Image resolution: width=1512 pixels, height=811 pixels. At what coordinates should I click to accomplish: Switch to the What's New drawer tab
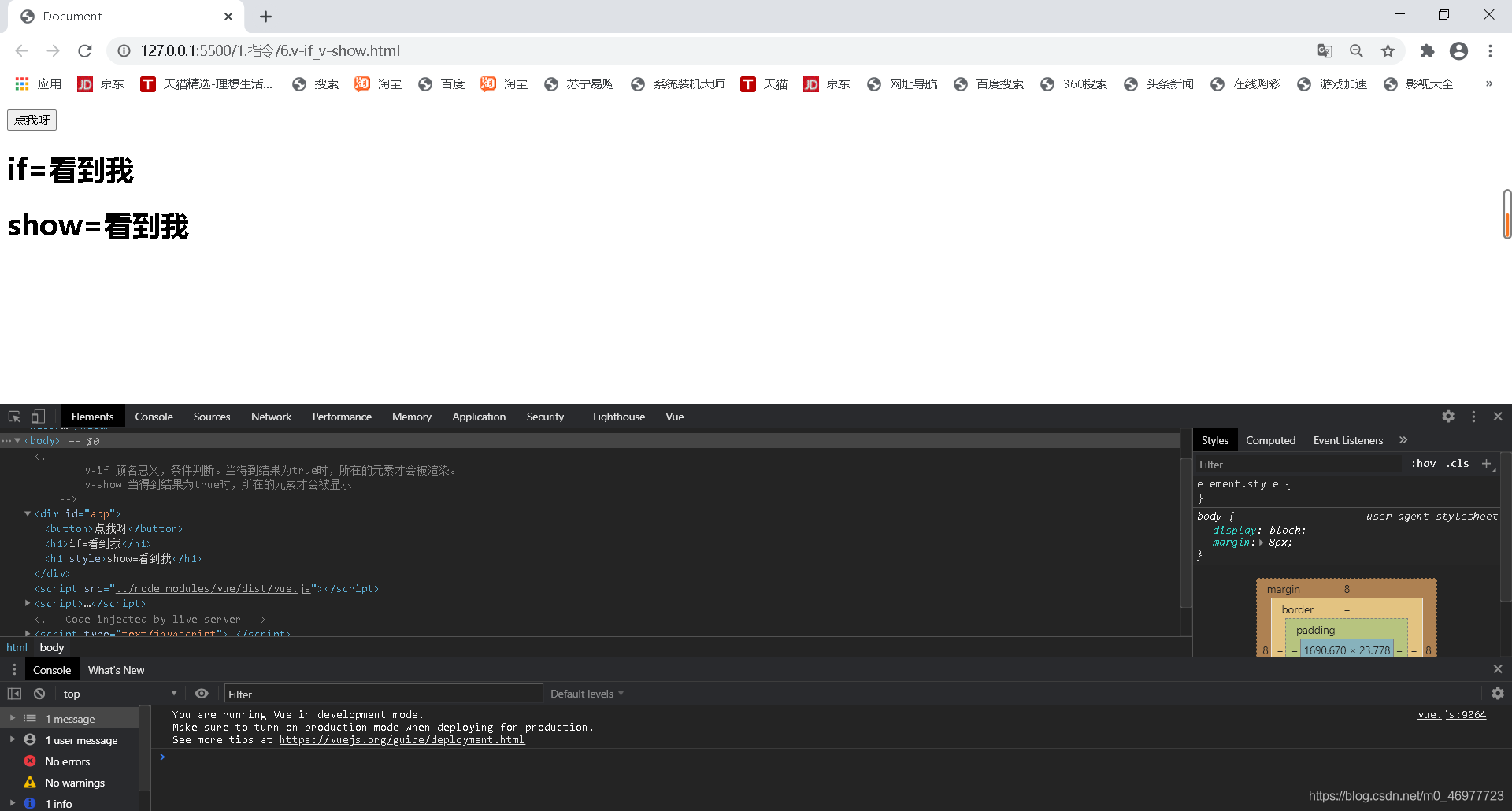point(116,670)
